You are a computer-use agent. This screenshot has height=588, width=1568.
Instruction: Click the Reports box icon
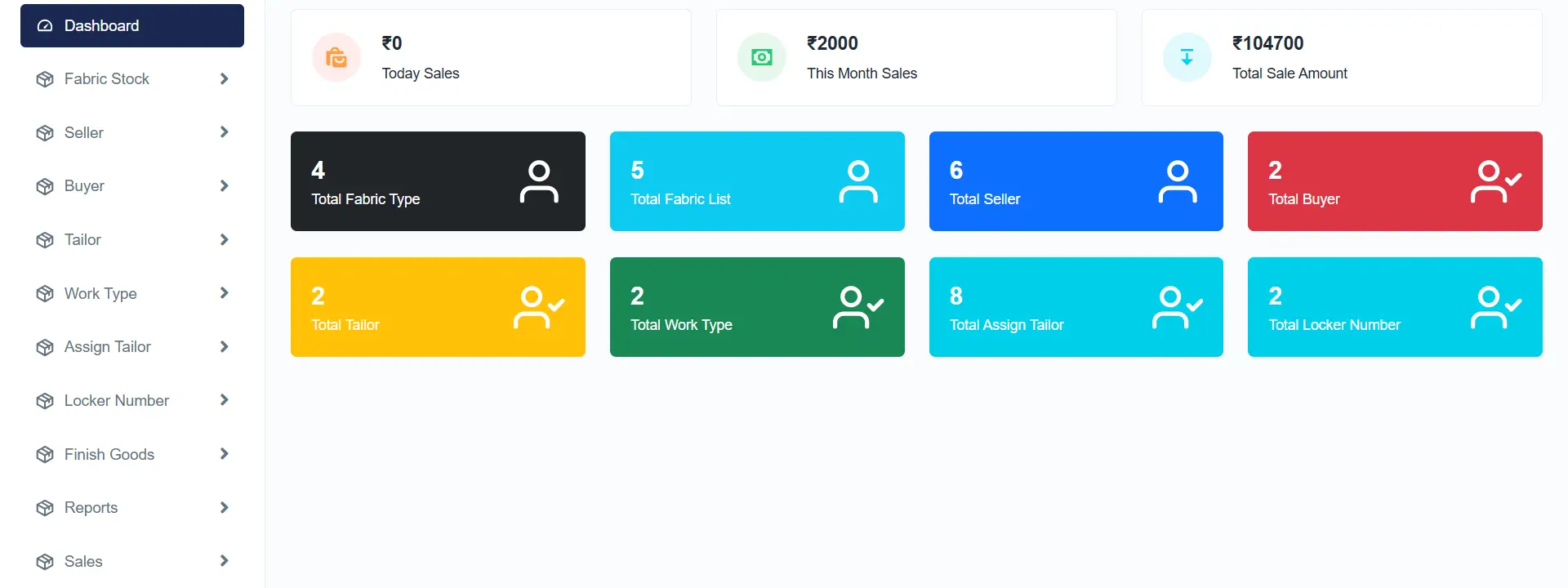[45, 508]
